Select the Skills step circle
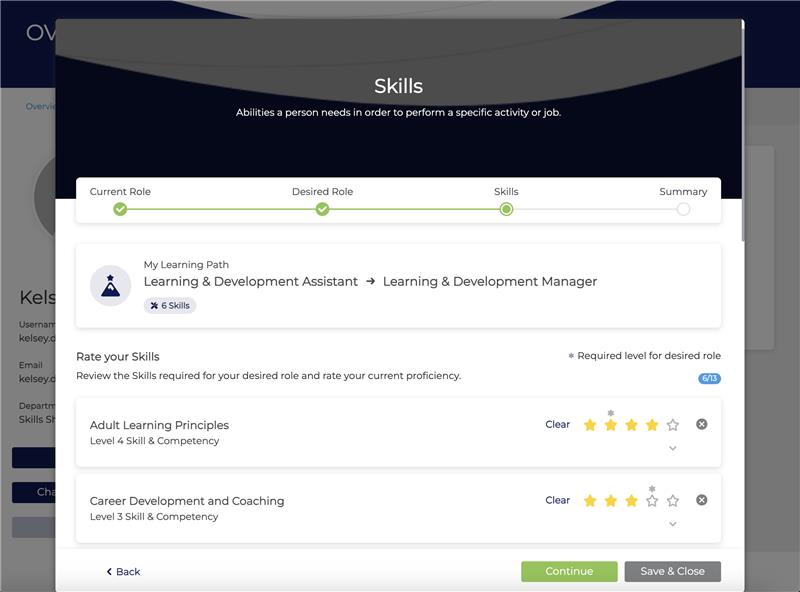 (x=506, y=209)
